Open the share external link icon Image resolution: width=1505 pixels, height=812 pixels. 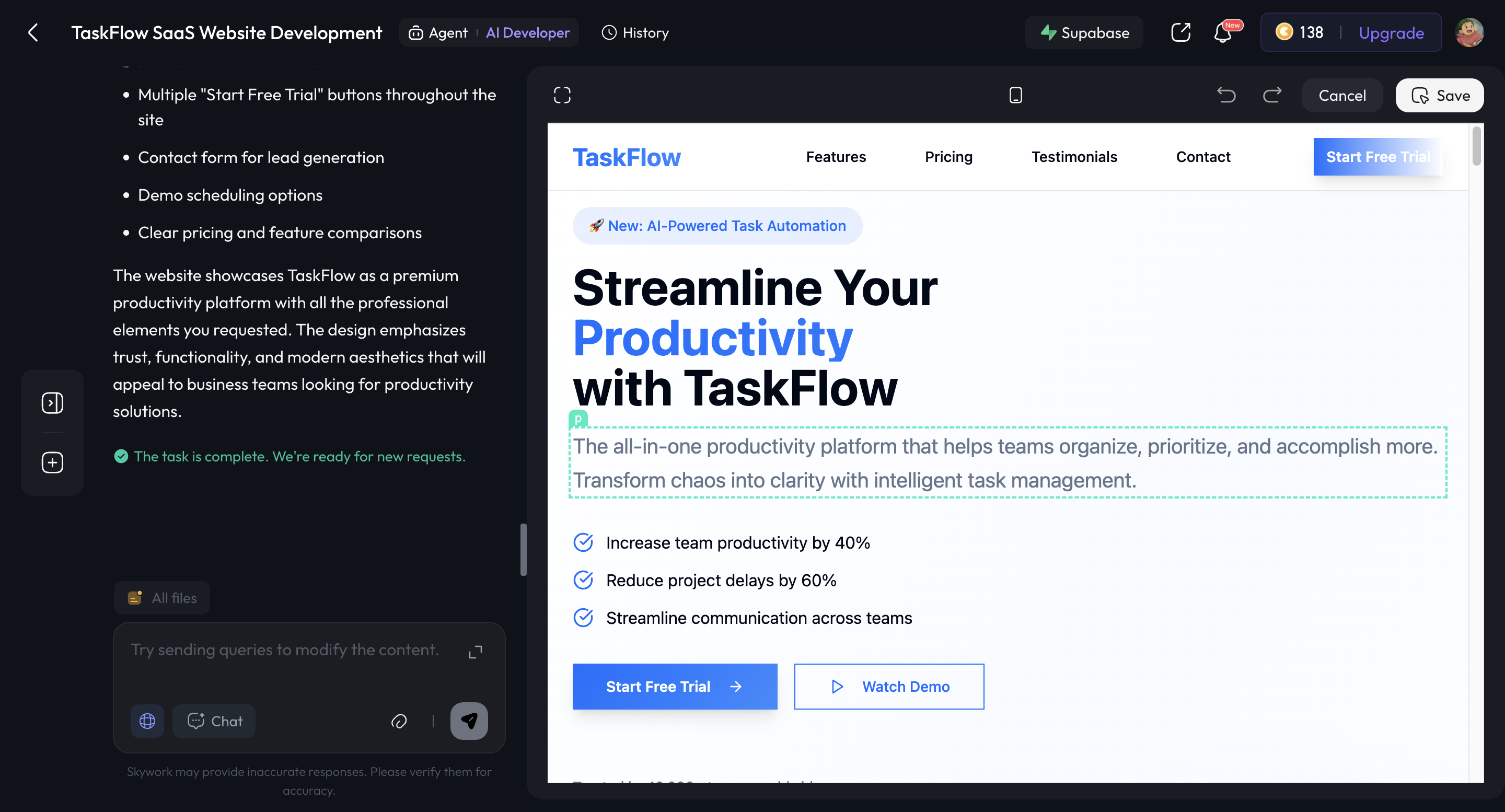click(x=1180, y=33)
